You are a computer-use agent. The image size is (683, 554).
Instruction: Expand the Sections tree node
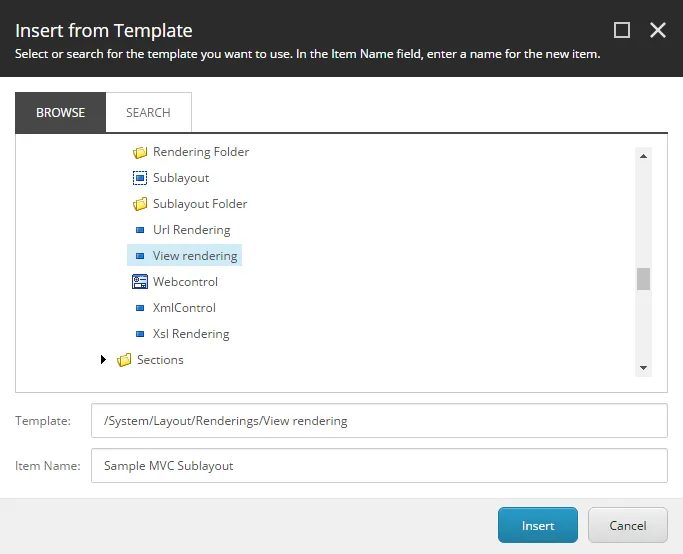click(103, 360)
